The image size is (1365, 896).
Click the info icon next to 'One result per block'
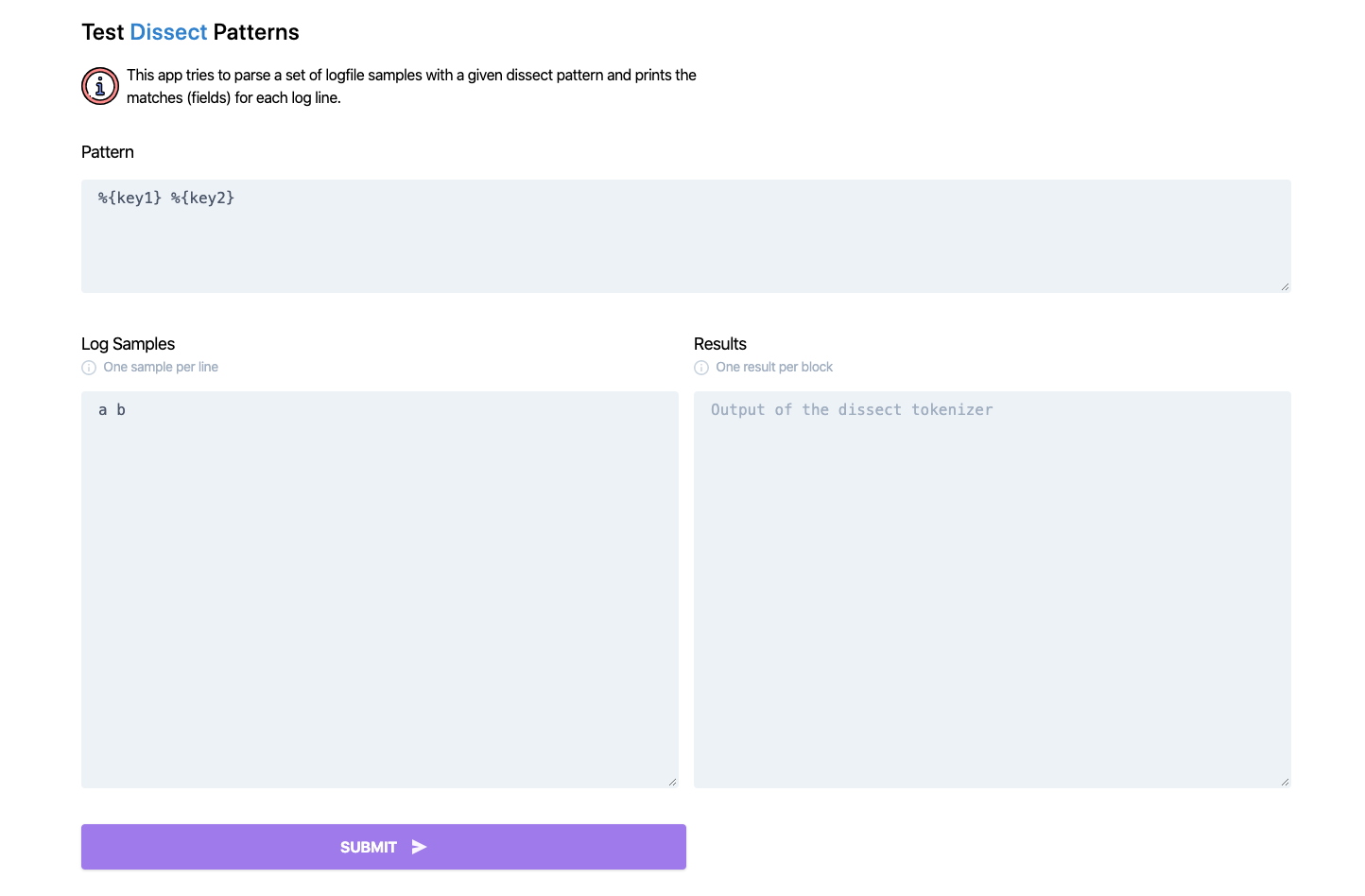coord(700,367)
